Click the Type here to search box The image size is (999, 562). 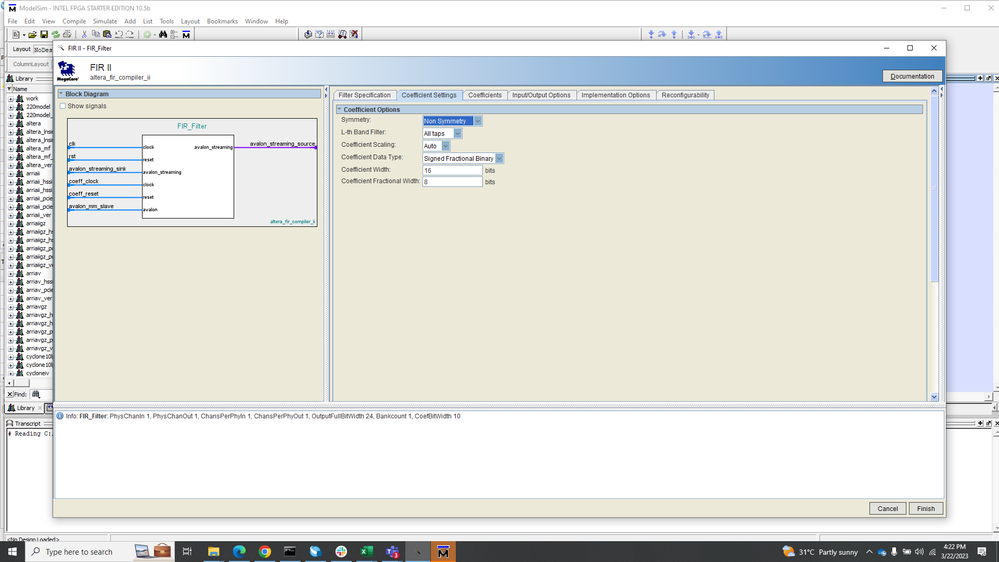(x=78, y=552)
